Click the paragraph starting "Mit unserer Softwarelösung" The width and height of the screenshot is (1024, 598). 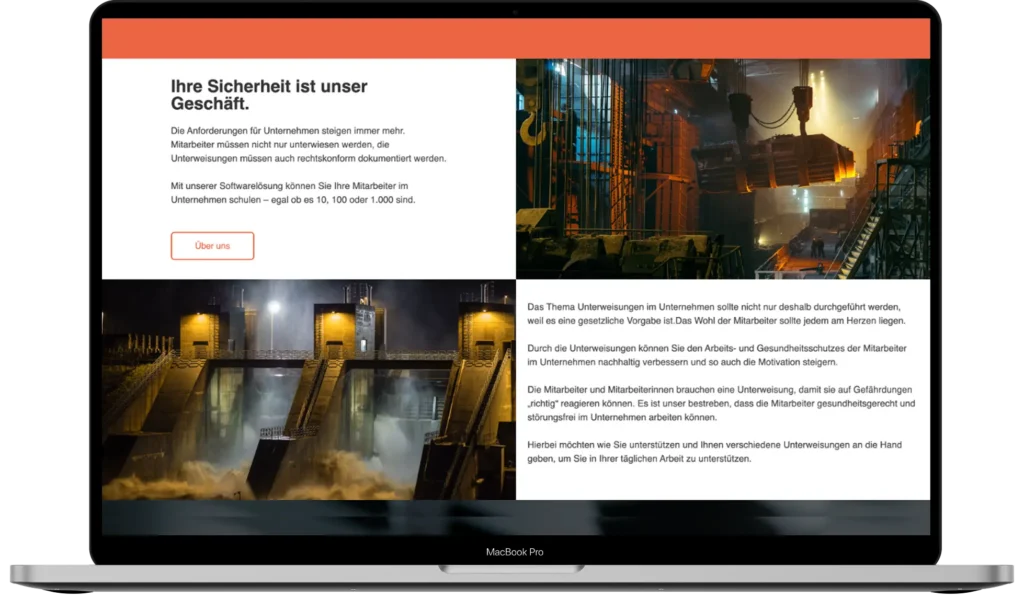coord(293,193)
